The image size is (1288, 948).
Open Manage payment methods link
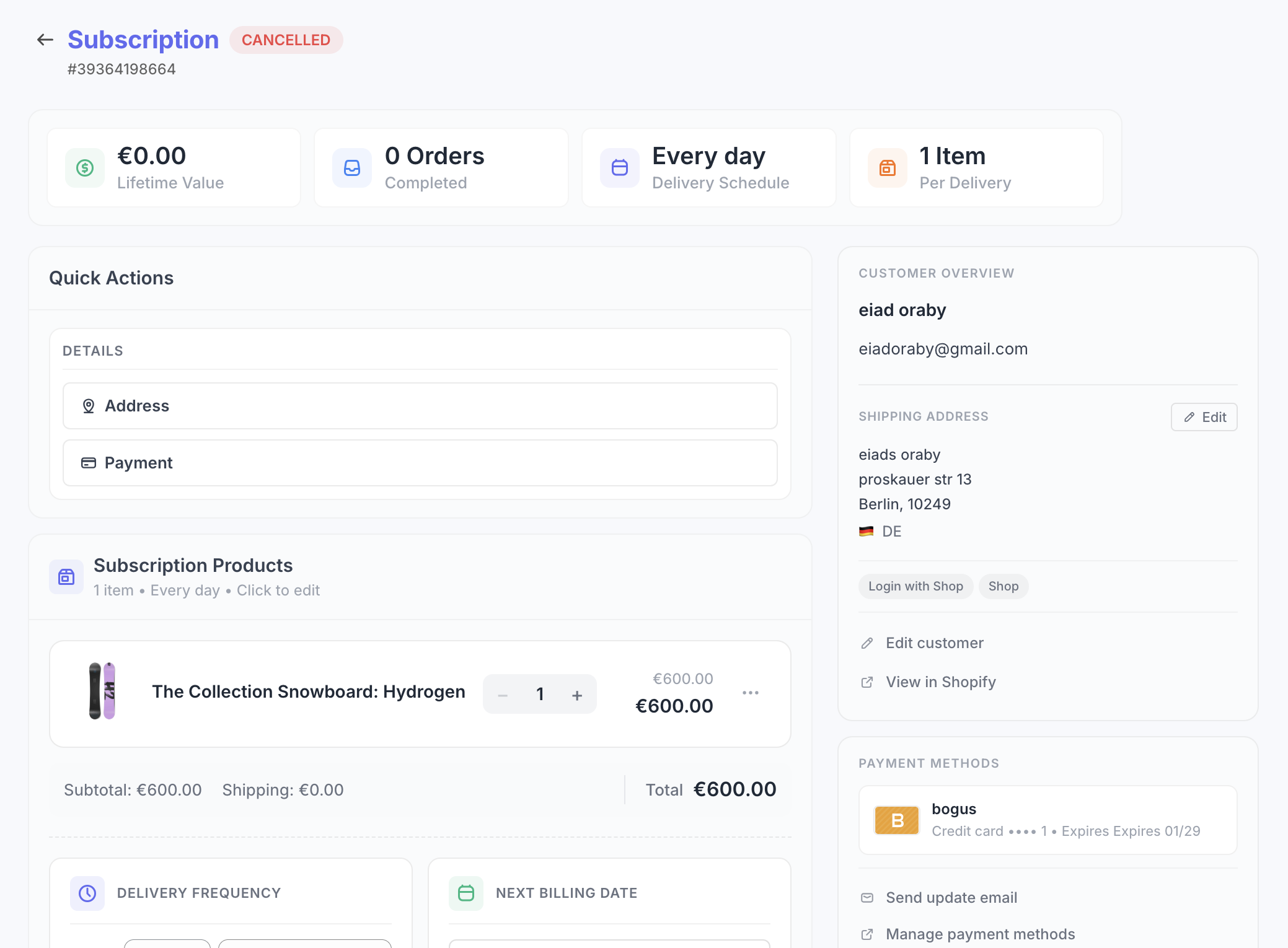coord(981,934)
